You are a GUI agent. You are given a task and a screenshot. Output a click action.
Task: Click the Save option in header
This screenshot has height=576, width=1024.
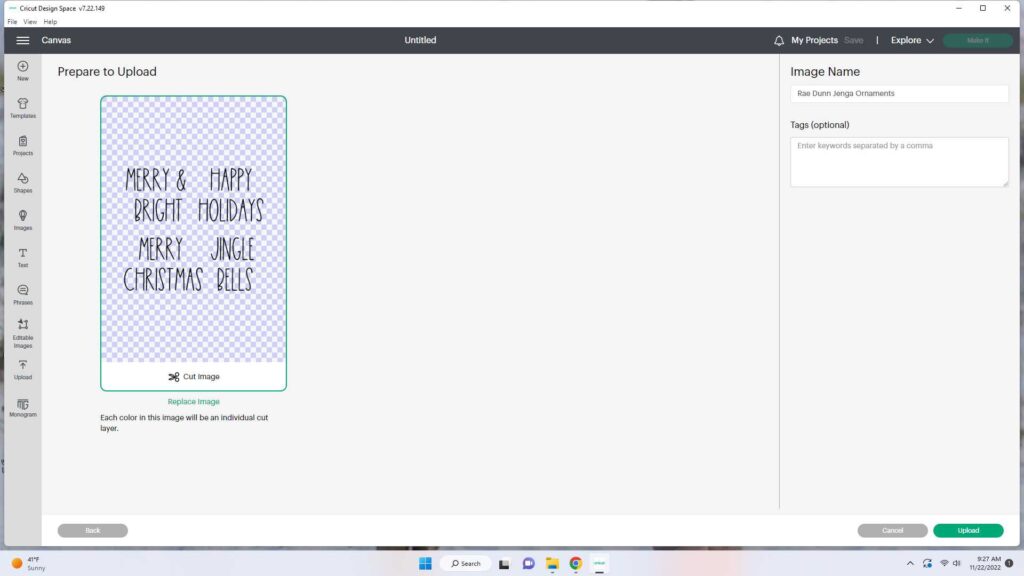coord(853,40)
